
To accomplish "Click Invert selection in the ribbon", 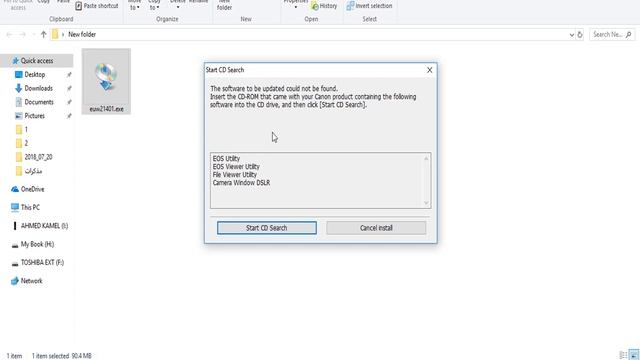I will tap(369, 6).
